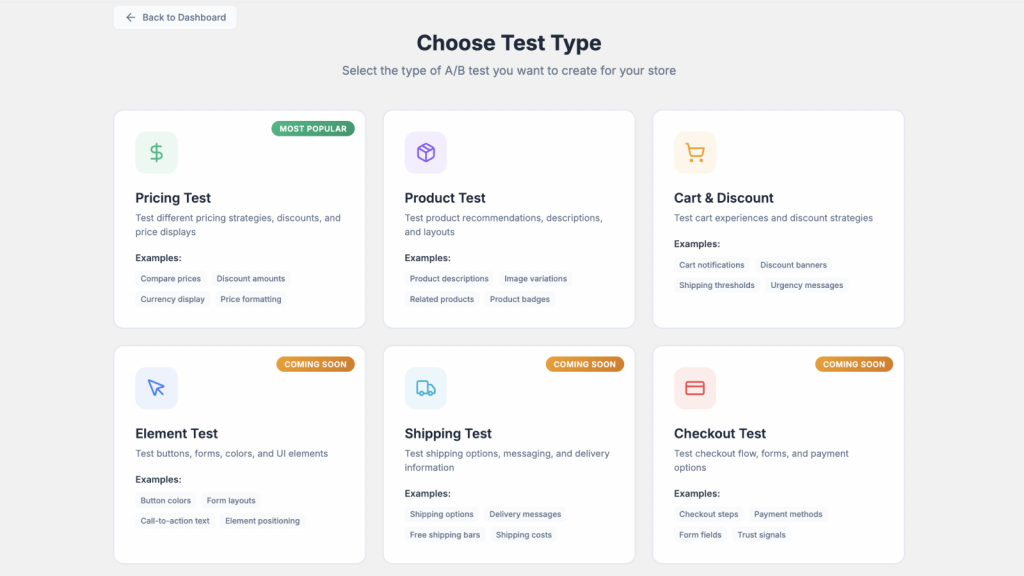Click the Most Popular badge
The image size is (1024, 576).
[x=313, y=129]
